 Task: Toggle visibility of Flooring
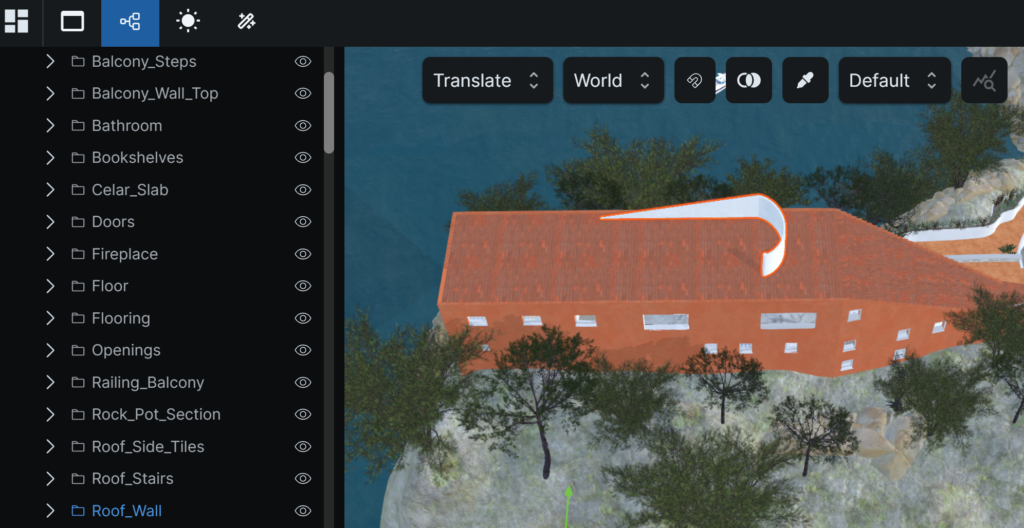pyautogui.click(x=302, y=318)
